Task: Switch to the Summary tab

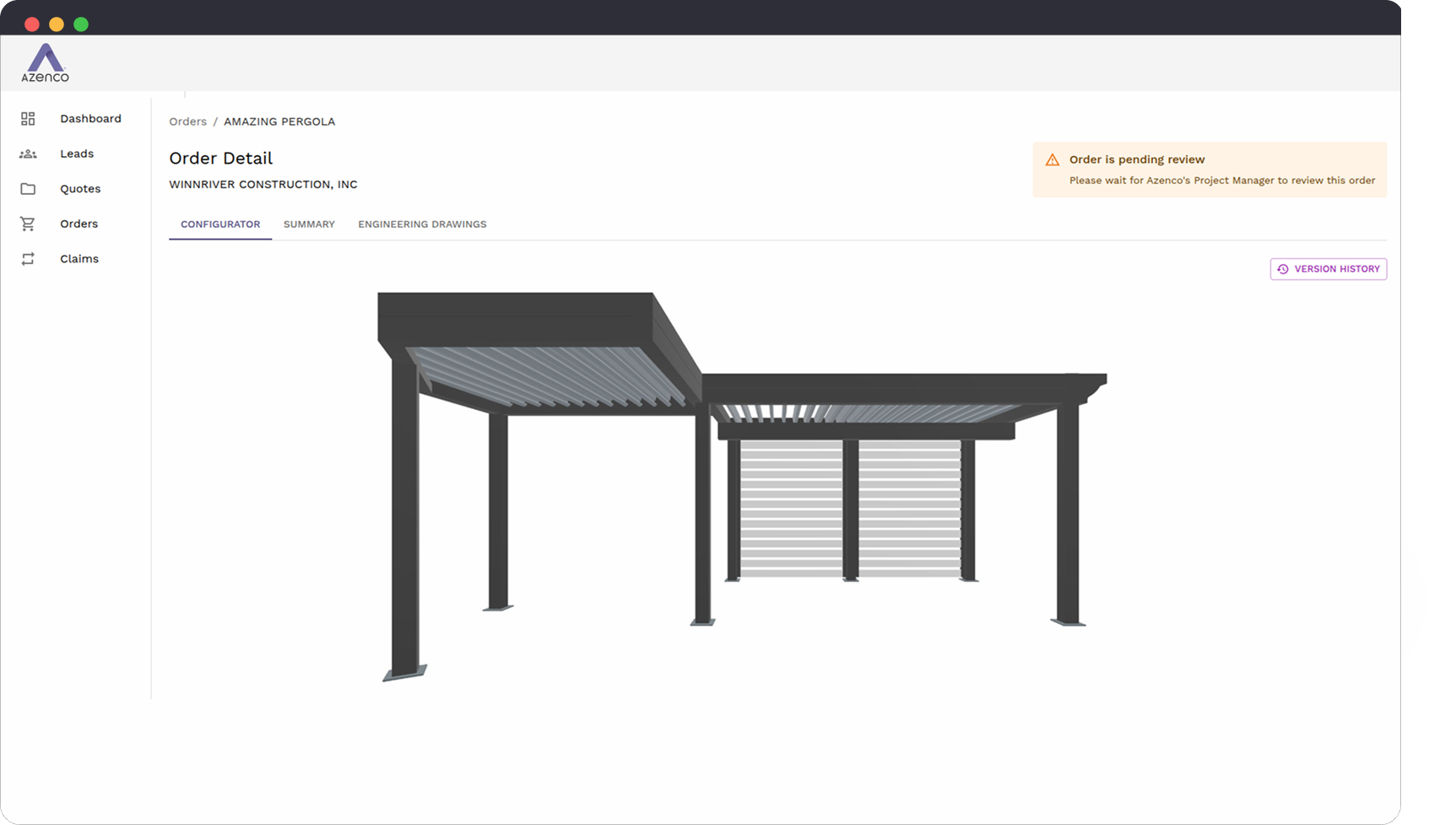Action: tap(309, 224)
